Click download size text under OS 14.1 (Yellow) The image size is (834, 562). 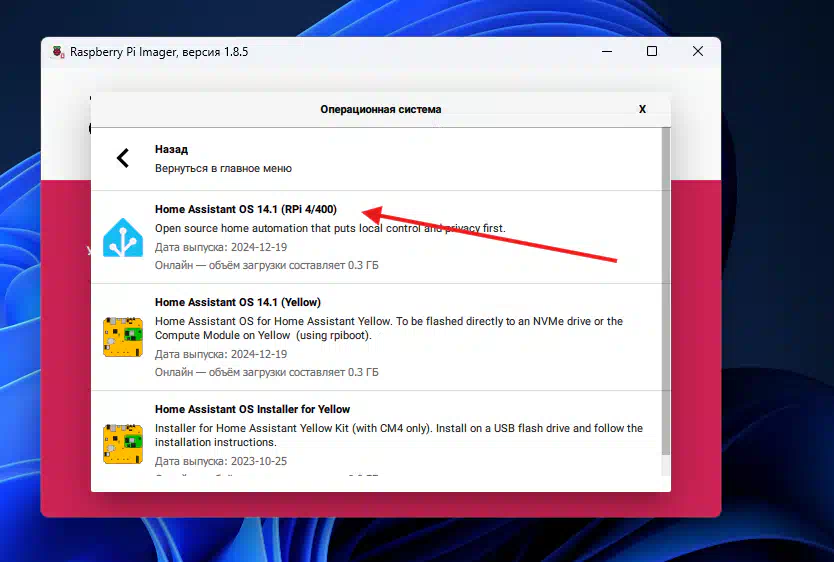tap(266, 372)
